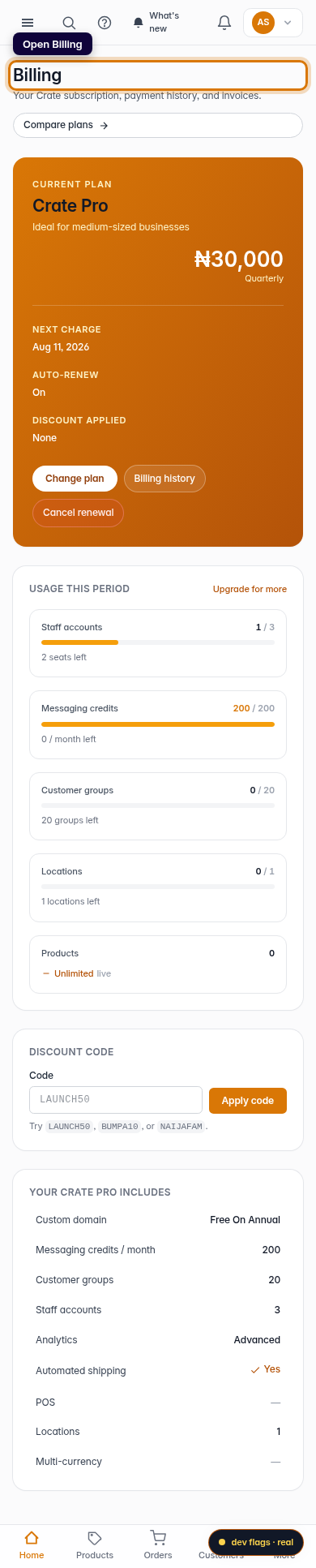Click the 2 seats left text
Image resolution: width=316 pixels, height=1568 pixels.
(x=64, y=657)
